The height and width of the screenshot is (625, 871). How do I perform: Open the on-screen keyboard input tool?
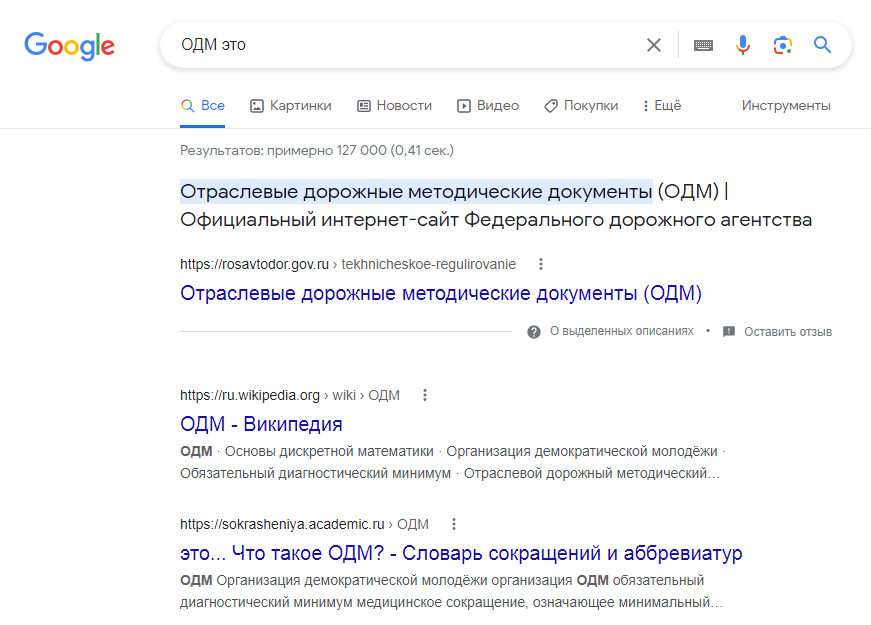coord(703,45)
